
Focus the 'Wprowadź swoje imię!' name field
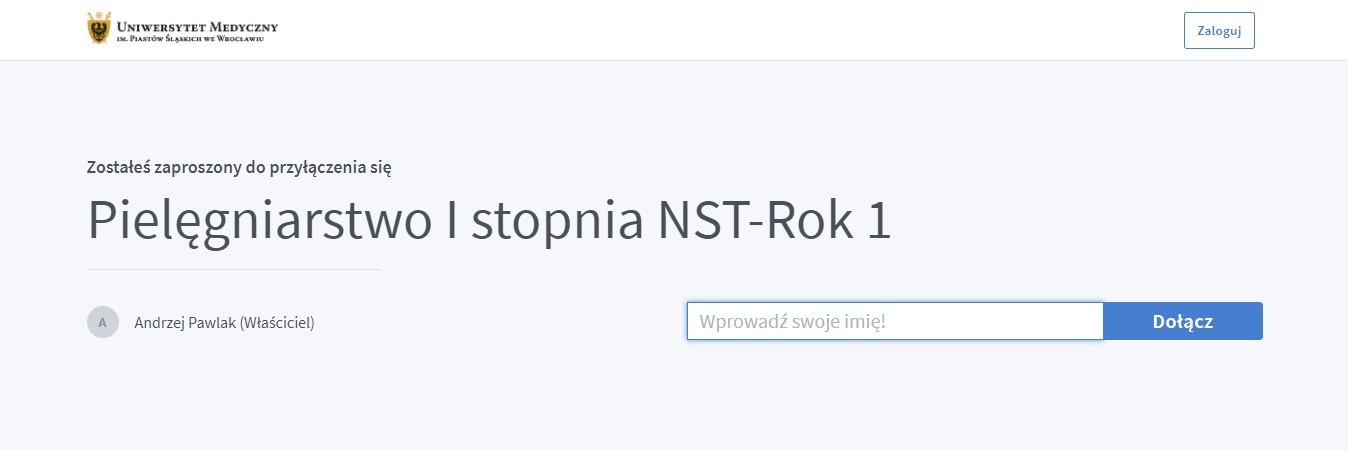coord(895,321)
